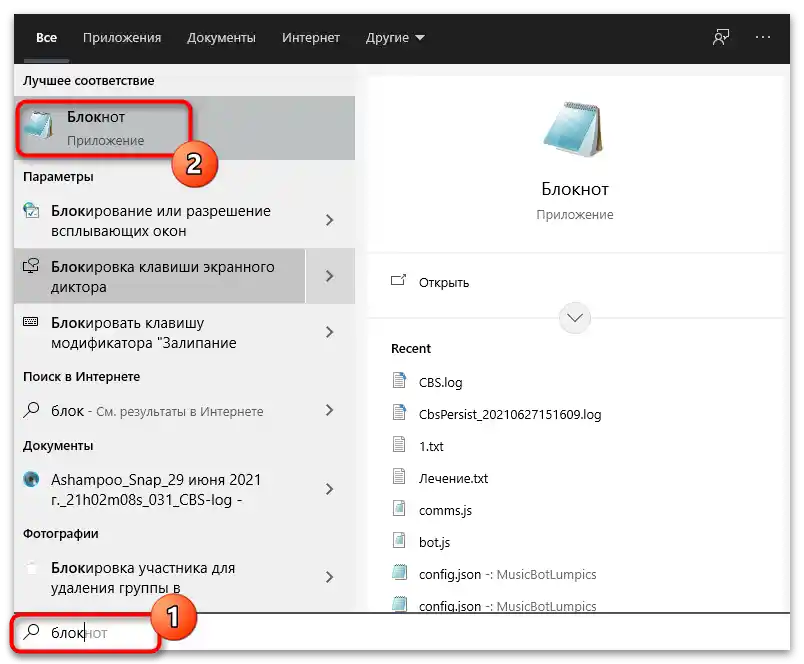Switch to the Документы tab

pyautogui.click(x=221, y=37)
